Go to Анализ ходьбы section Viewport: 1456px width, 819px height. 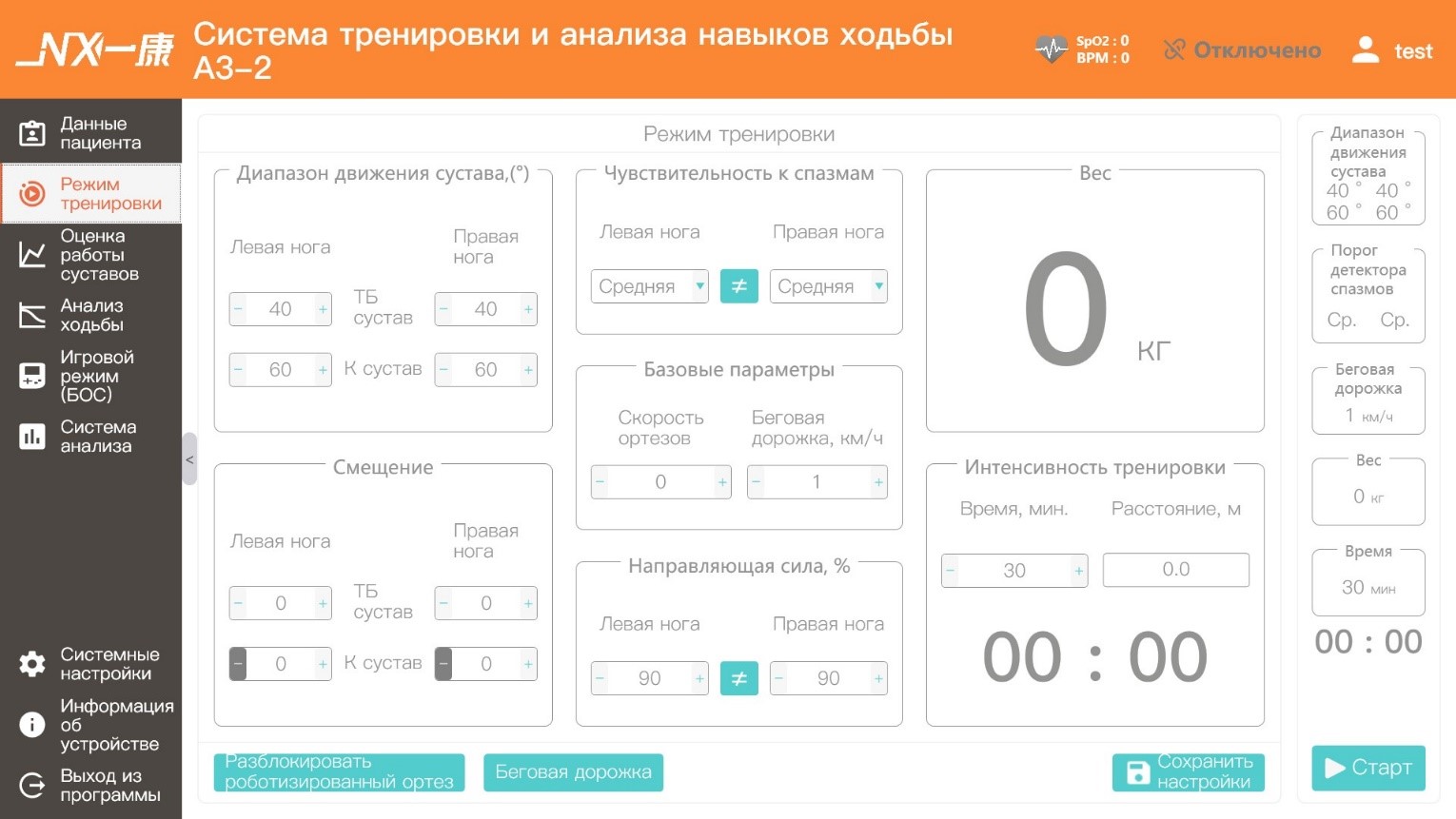point(91,315)
